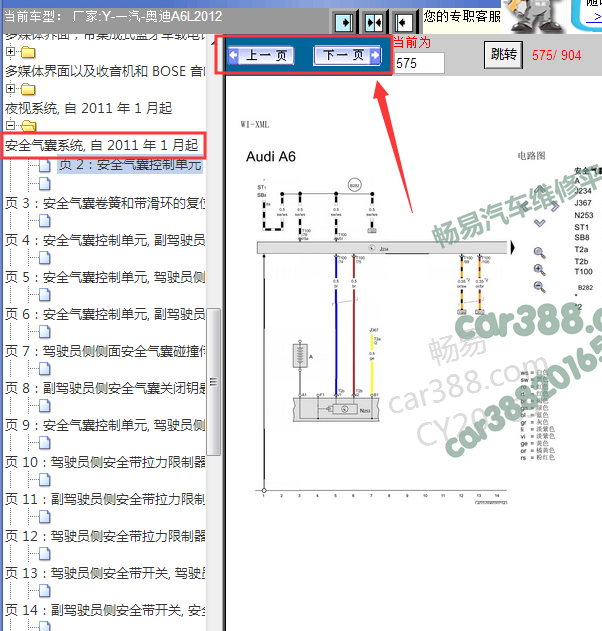The height and width of the screenshot is (631, 602).
Task: Open 页 2 : 安全气囊控制单元
Action: pos(130,165)
